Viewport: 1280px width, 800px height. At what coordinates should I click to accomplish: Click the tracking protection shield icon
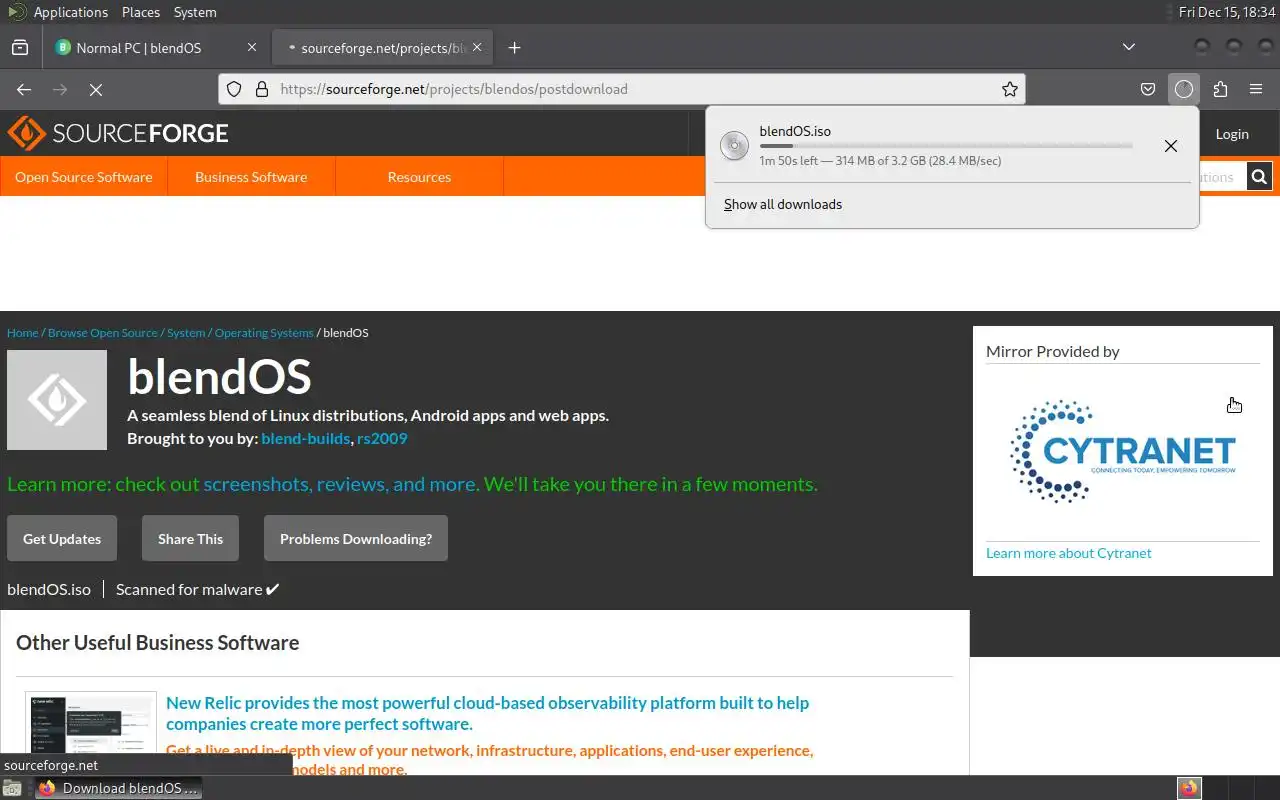(234, 89)
